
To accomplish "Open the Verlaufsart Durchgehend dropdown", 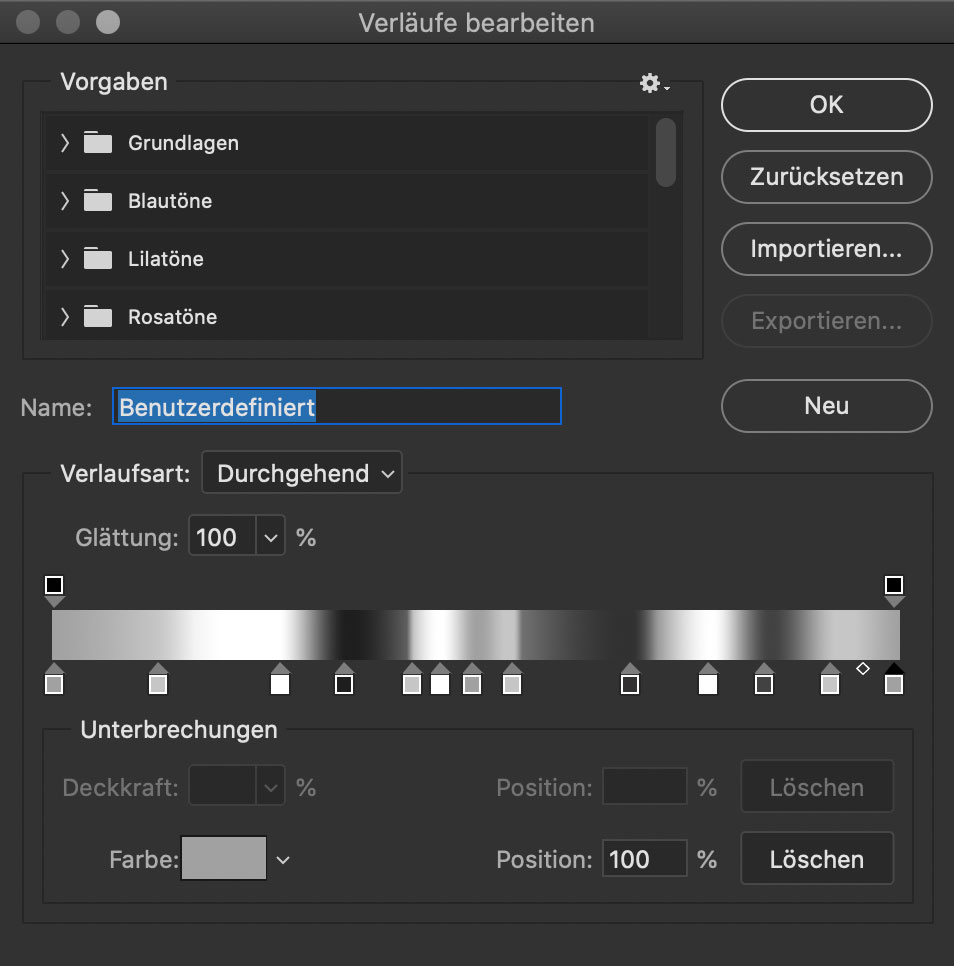I will coord(302,473).
